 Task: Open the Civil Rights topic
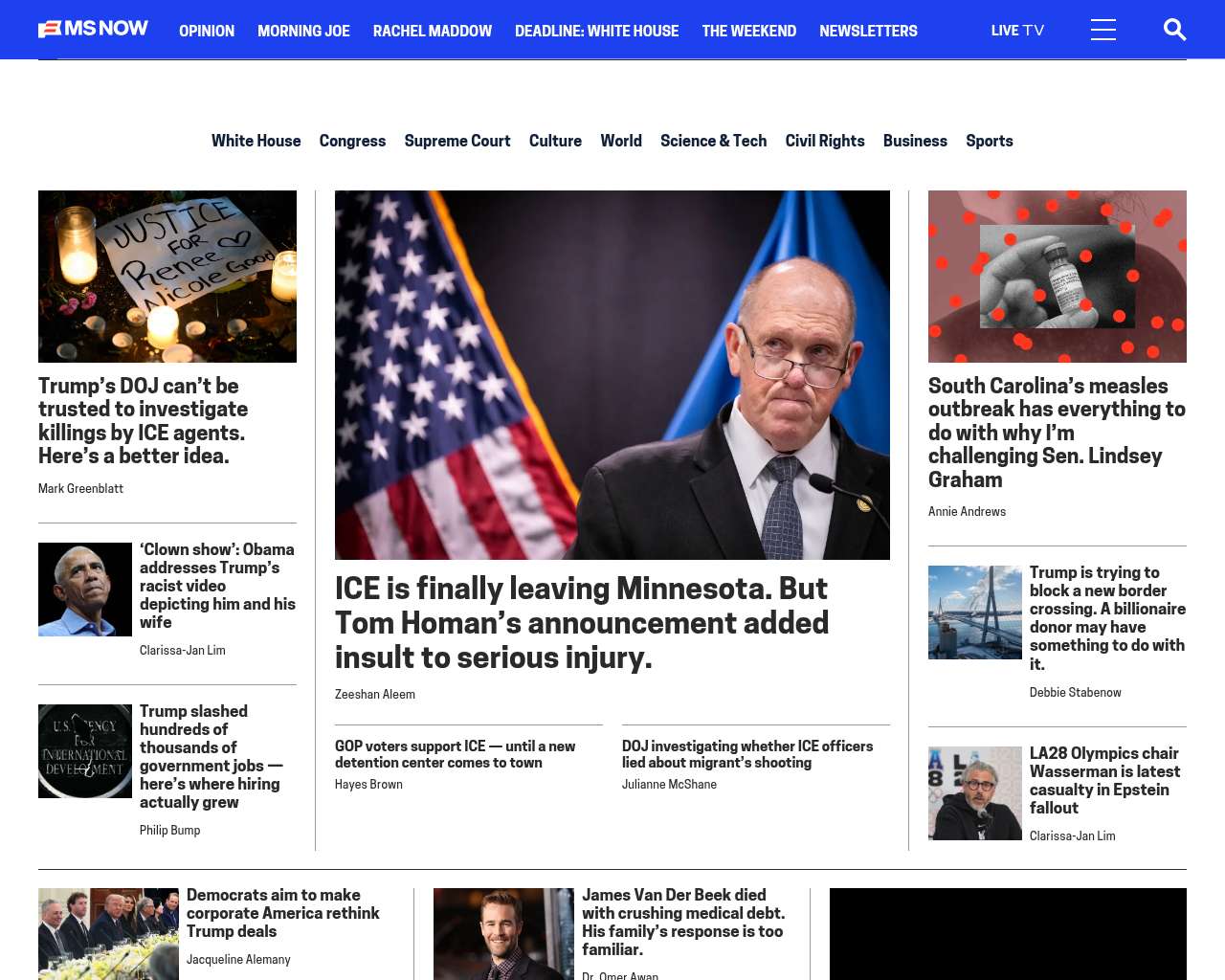(825, 141)
